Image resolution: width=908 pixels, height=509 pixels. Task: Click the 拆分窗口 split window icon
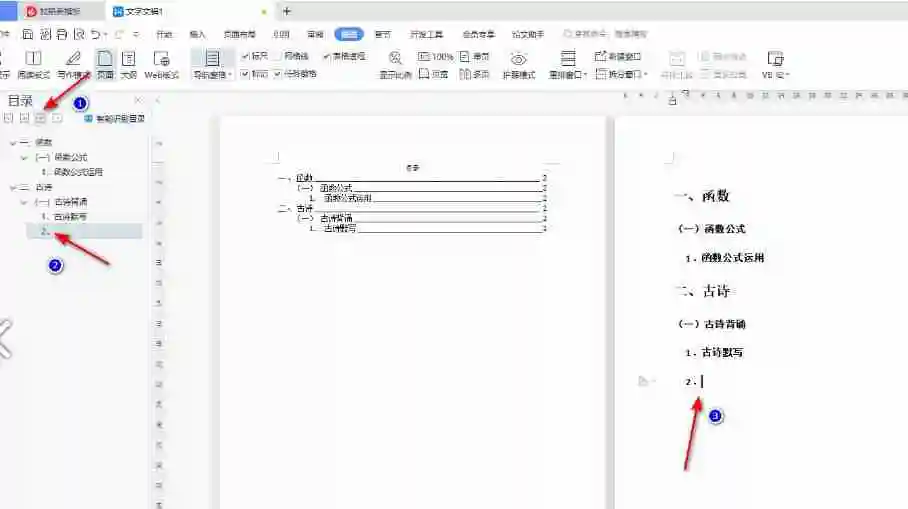[601, 74]
